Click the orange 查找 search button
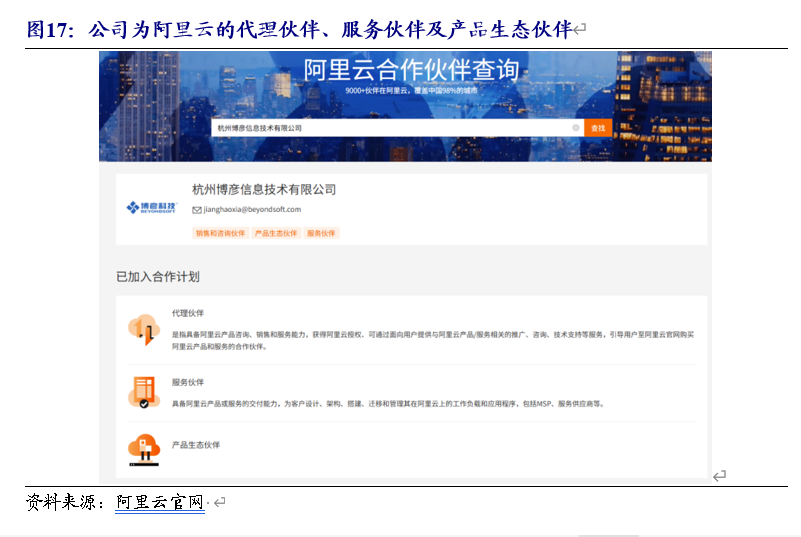Image resolution: width=801 pixels, height=537 pixels. click(x=598, y=128)
